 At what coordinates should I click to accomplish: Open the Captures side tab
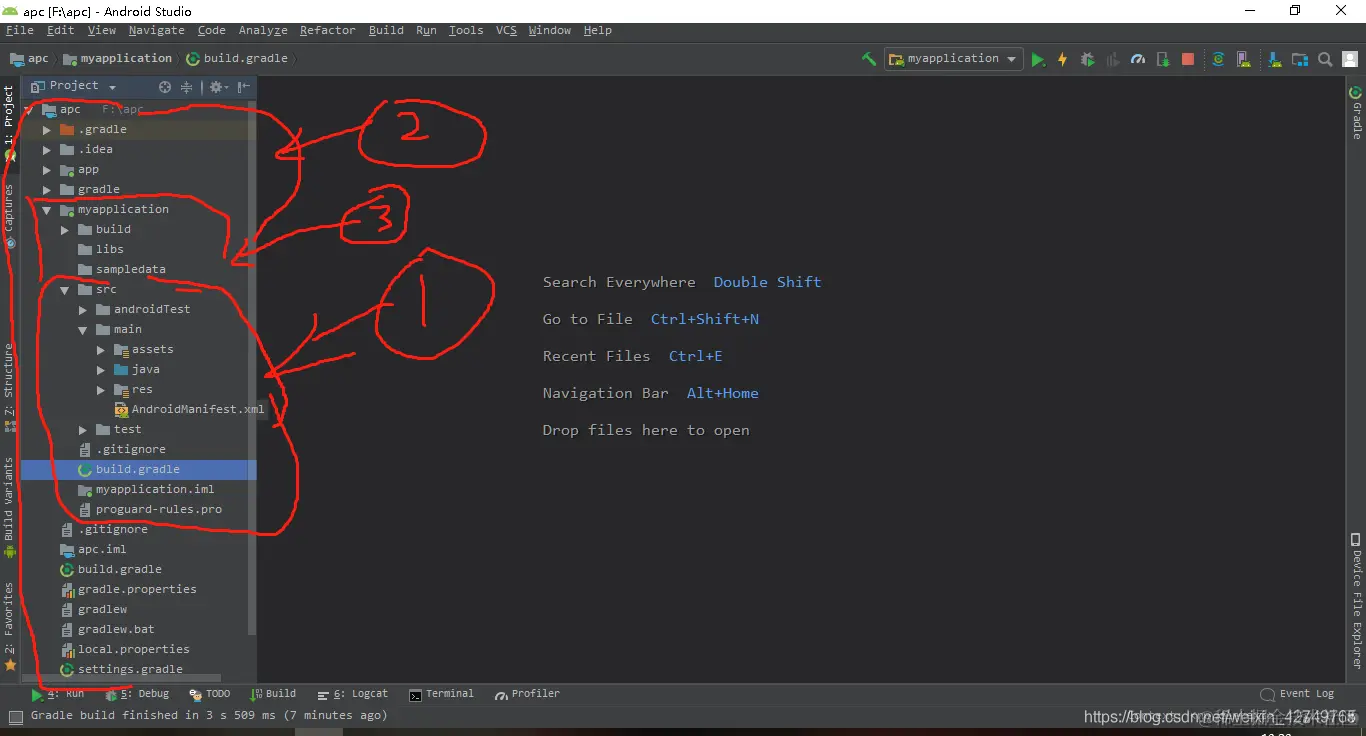(x=9, y=215)
